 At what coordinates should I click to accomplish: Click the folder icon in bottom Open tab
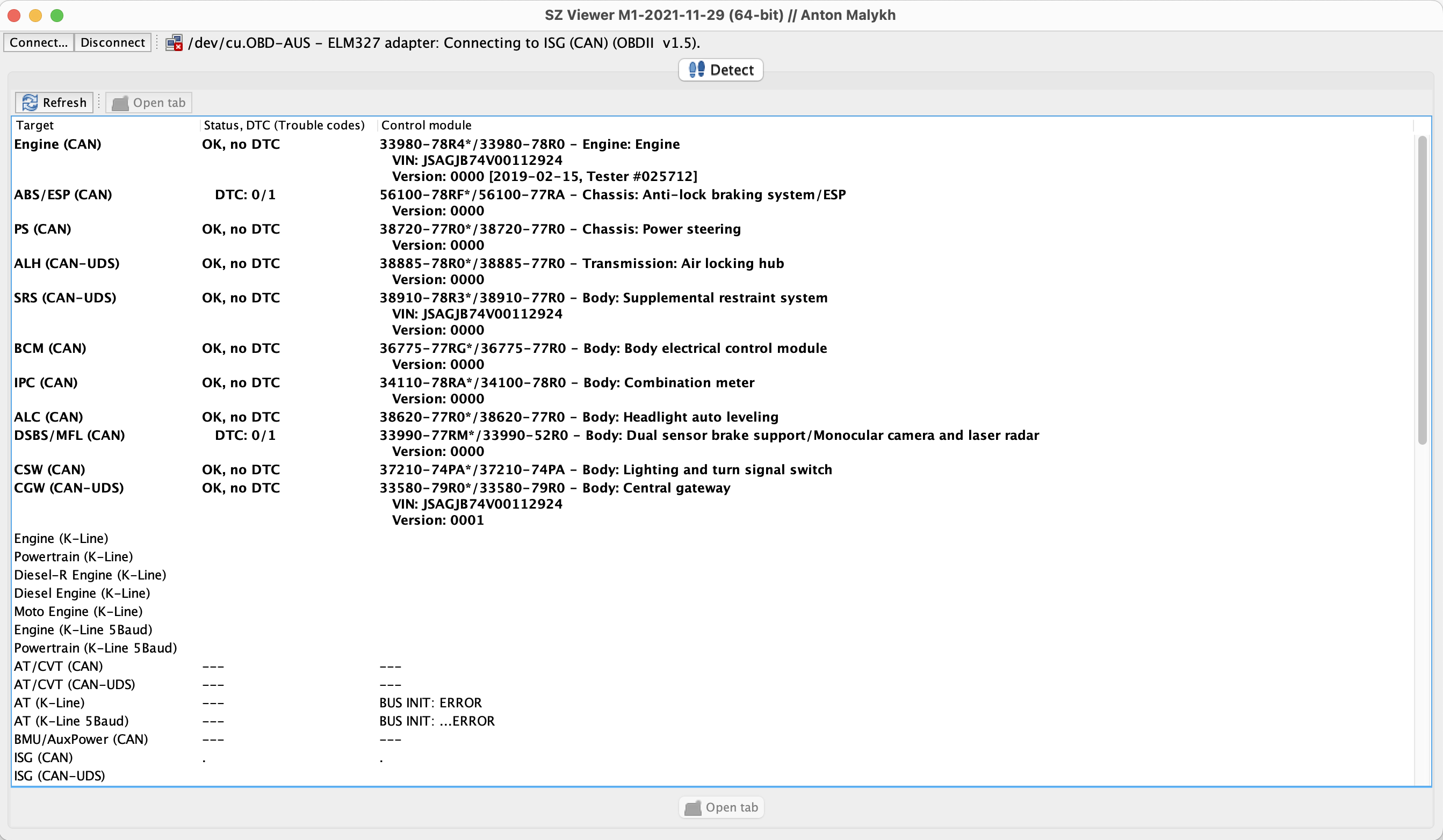coord(693,808)
